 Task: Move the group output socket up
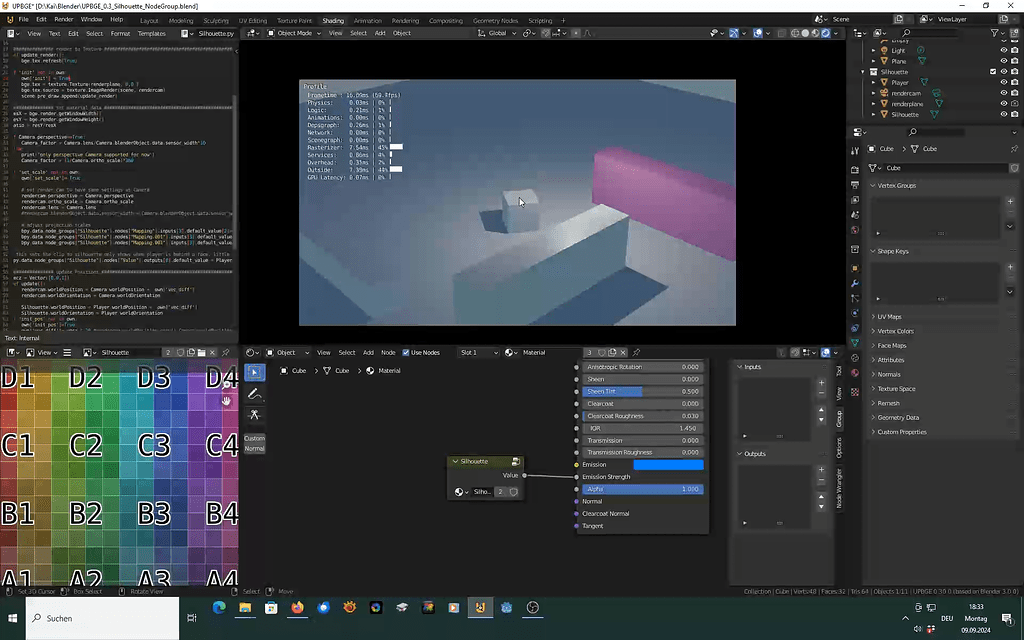(x=822, y=497)
